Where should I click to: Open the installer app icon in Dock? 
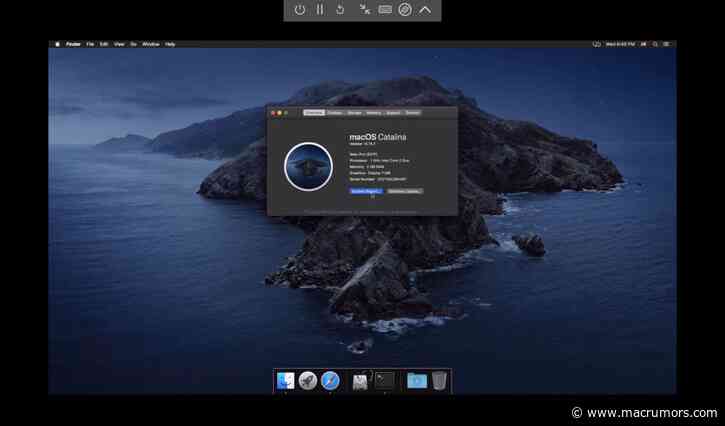coord(361,381)
